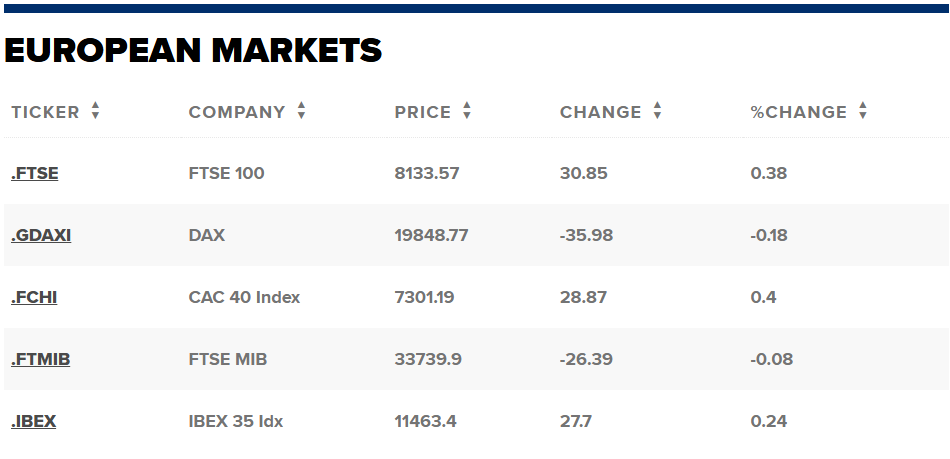The width and height of the screenshot is (950, 459).
Task: Open the .FCHI ticker link
Action: pyautogui.click(x=34, y=297)
